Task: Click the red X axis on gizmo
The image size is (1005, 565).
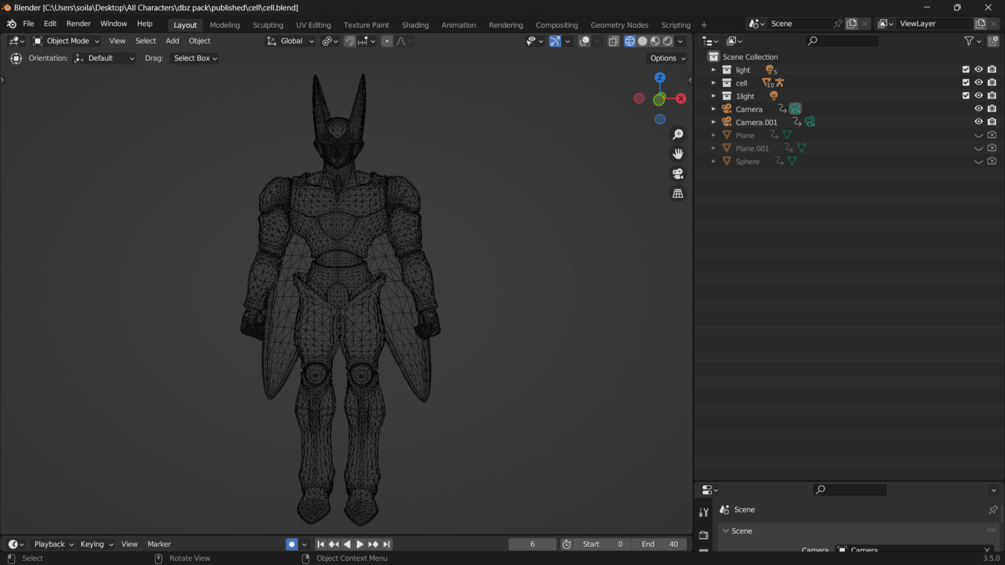Action: (681, 99)
